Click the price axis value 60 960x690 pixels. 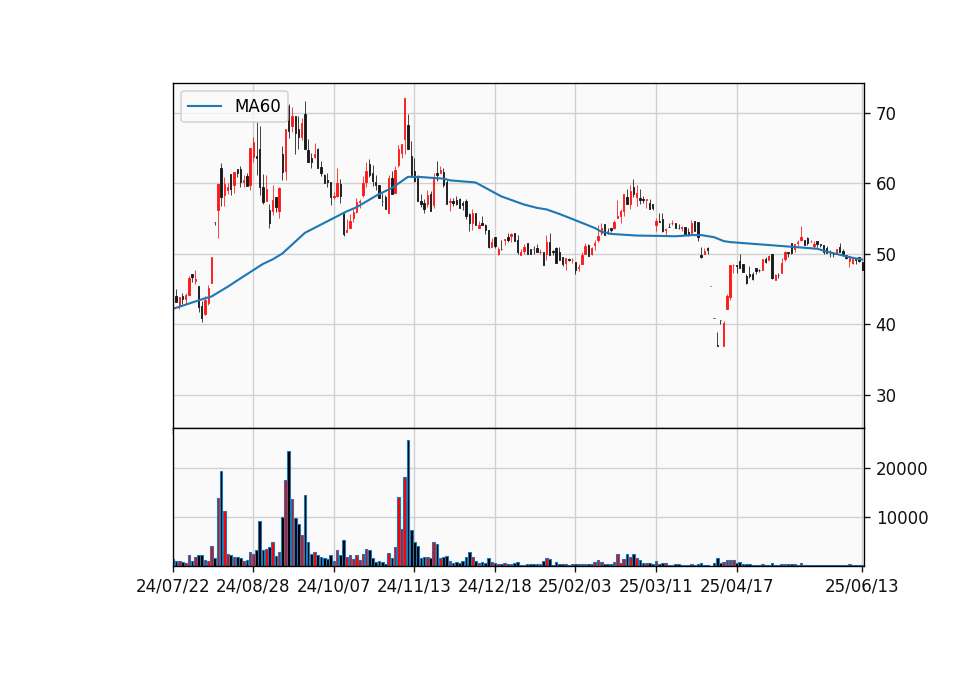click(886, 184)
